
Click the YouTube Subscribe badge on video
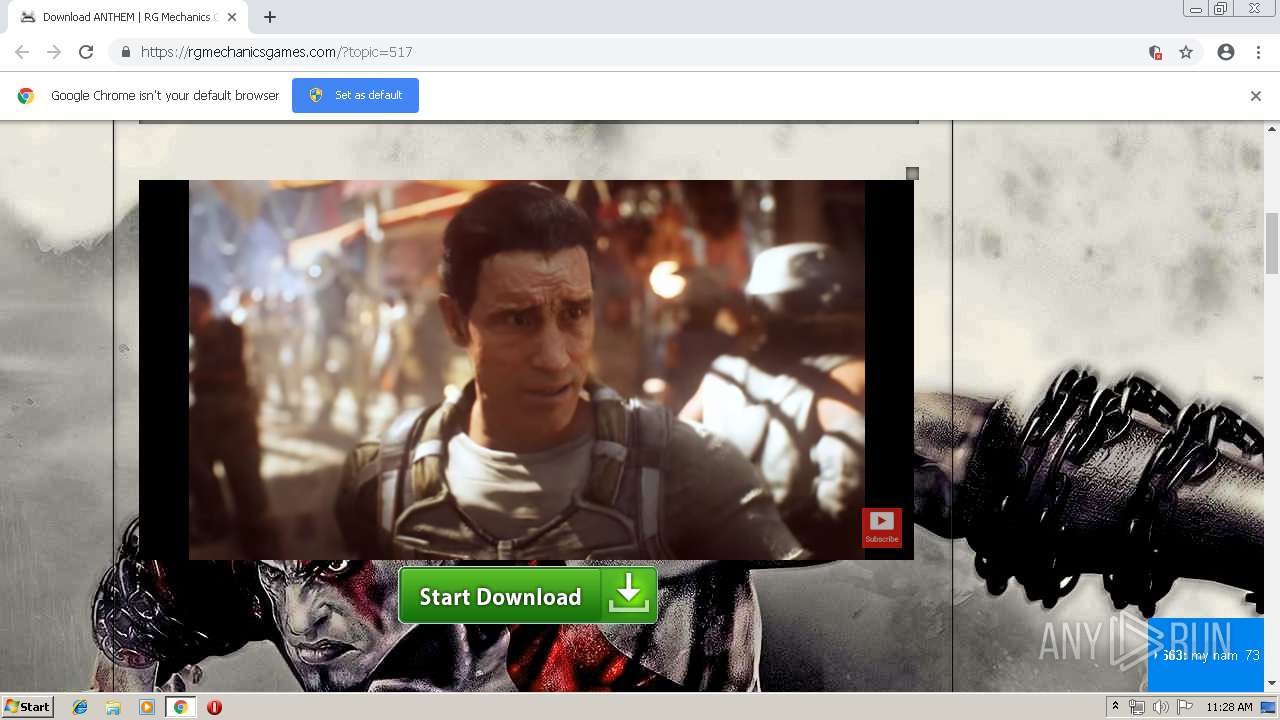click(882, 527)
